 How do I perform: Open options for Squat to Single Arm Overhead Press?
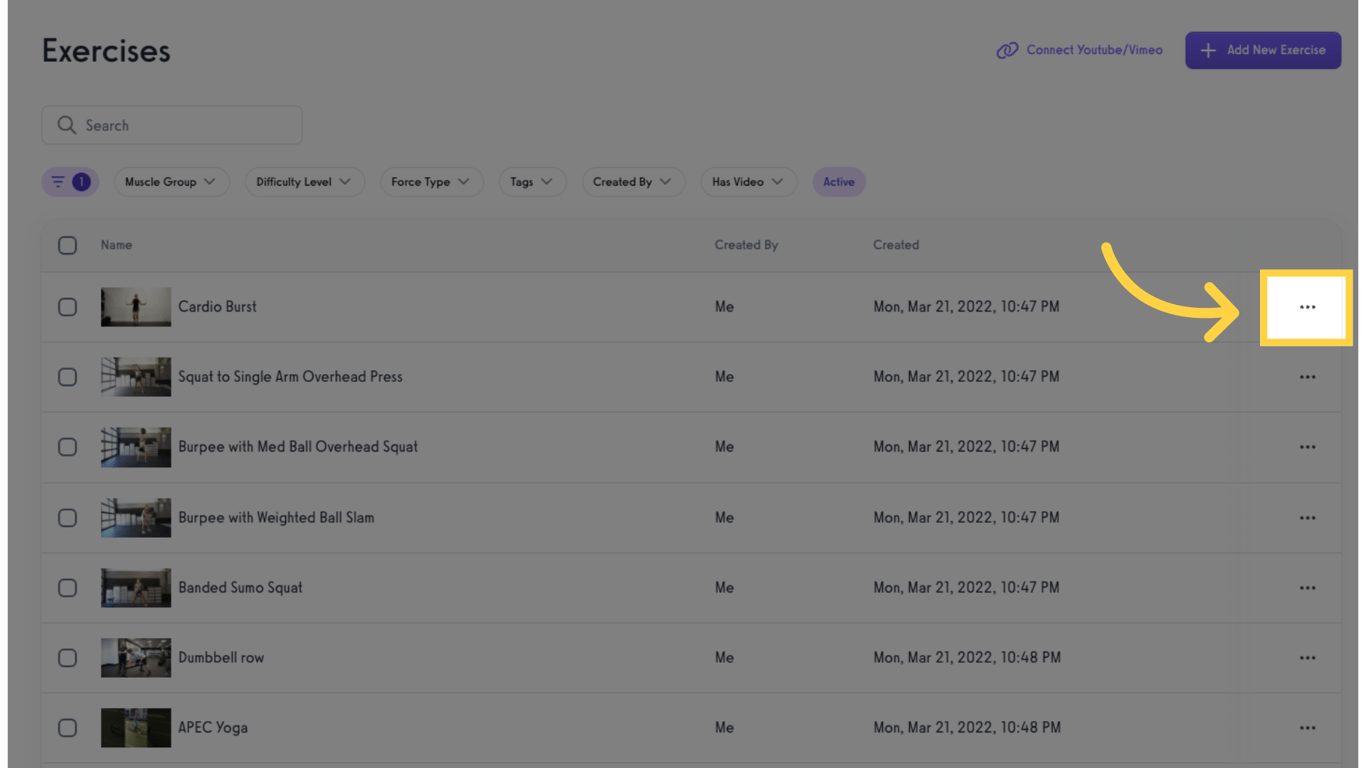click(x=1307, y=377)
